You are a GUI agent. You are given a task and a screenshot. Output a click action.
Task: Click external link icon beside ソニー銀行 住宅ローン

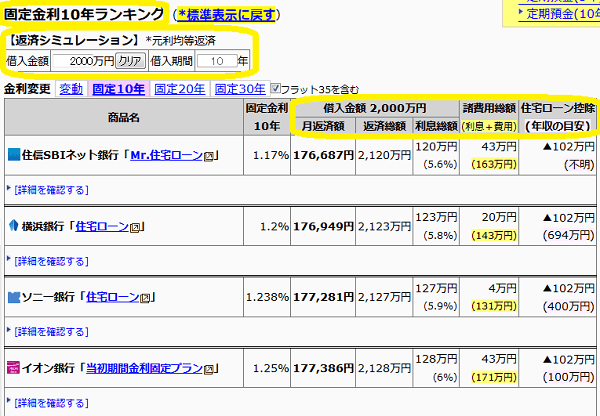[x=145, y=298]
